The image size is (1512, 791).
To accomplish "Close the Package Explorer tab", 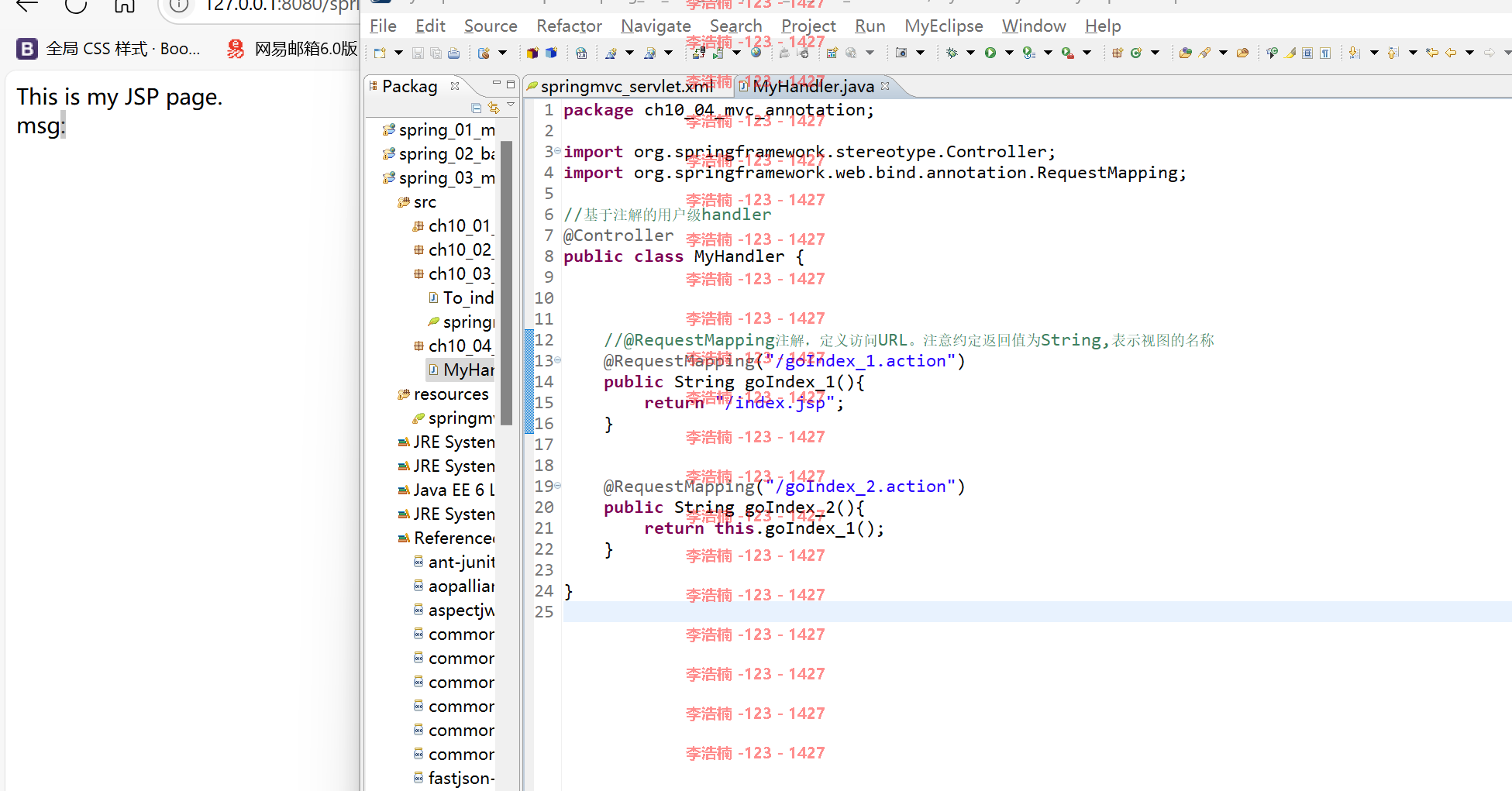I will point(455,86).
